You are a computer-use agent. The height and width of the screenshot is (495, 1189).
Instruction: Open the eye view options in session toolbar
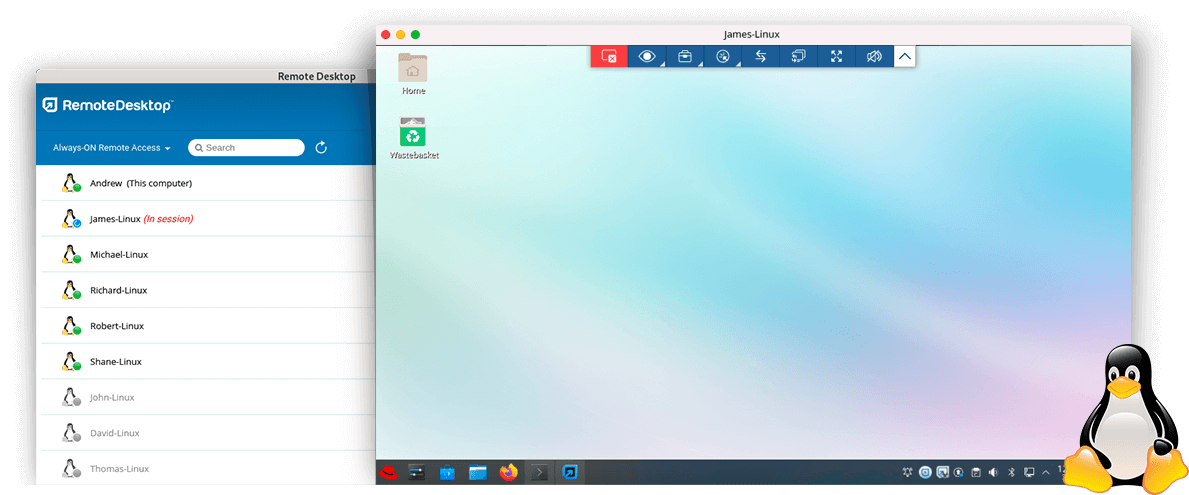click(647, 57)
